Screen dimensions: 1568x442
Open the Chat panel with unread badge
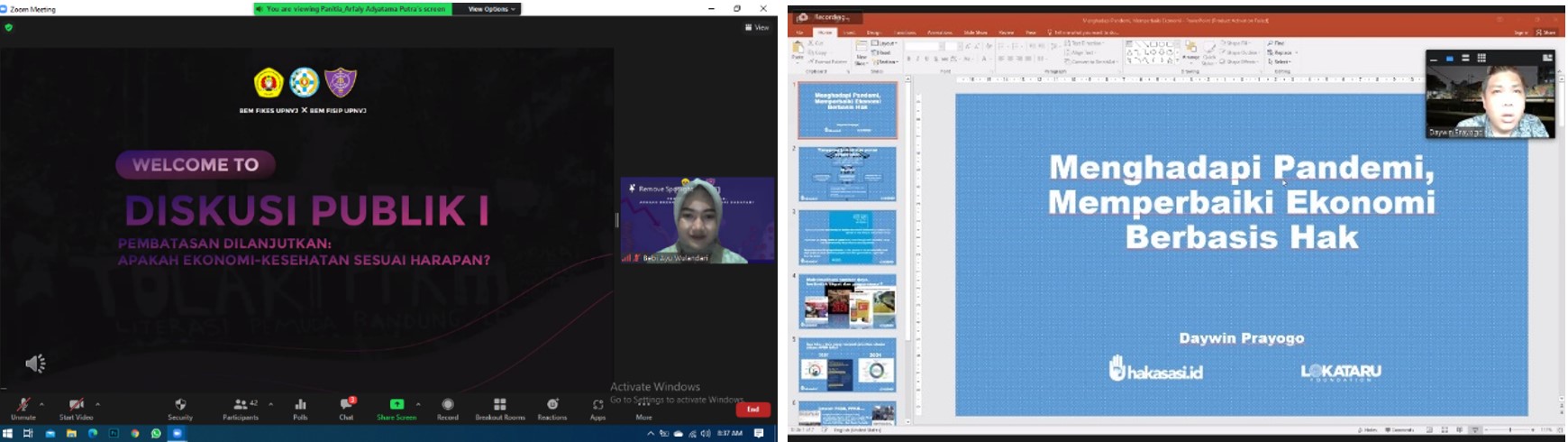[x=346, y=406]
